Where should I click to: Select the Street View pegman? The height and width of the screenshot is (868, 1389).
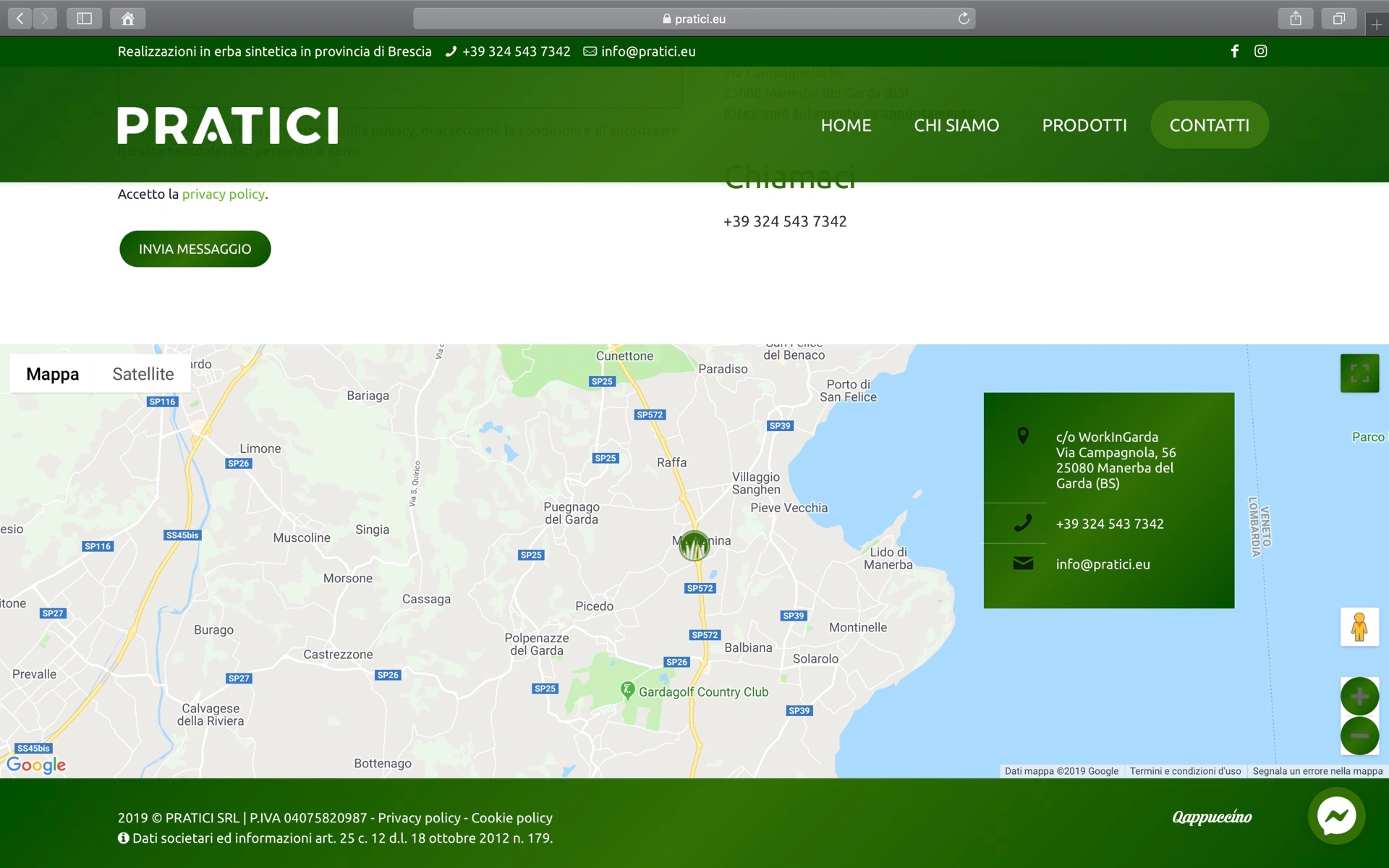pos(1359,626)
